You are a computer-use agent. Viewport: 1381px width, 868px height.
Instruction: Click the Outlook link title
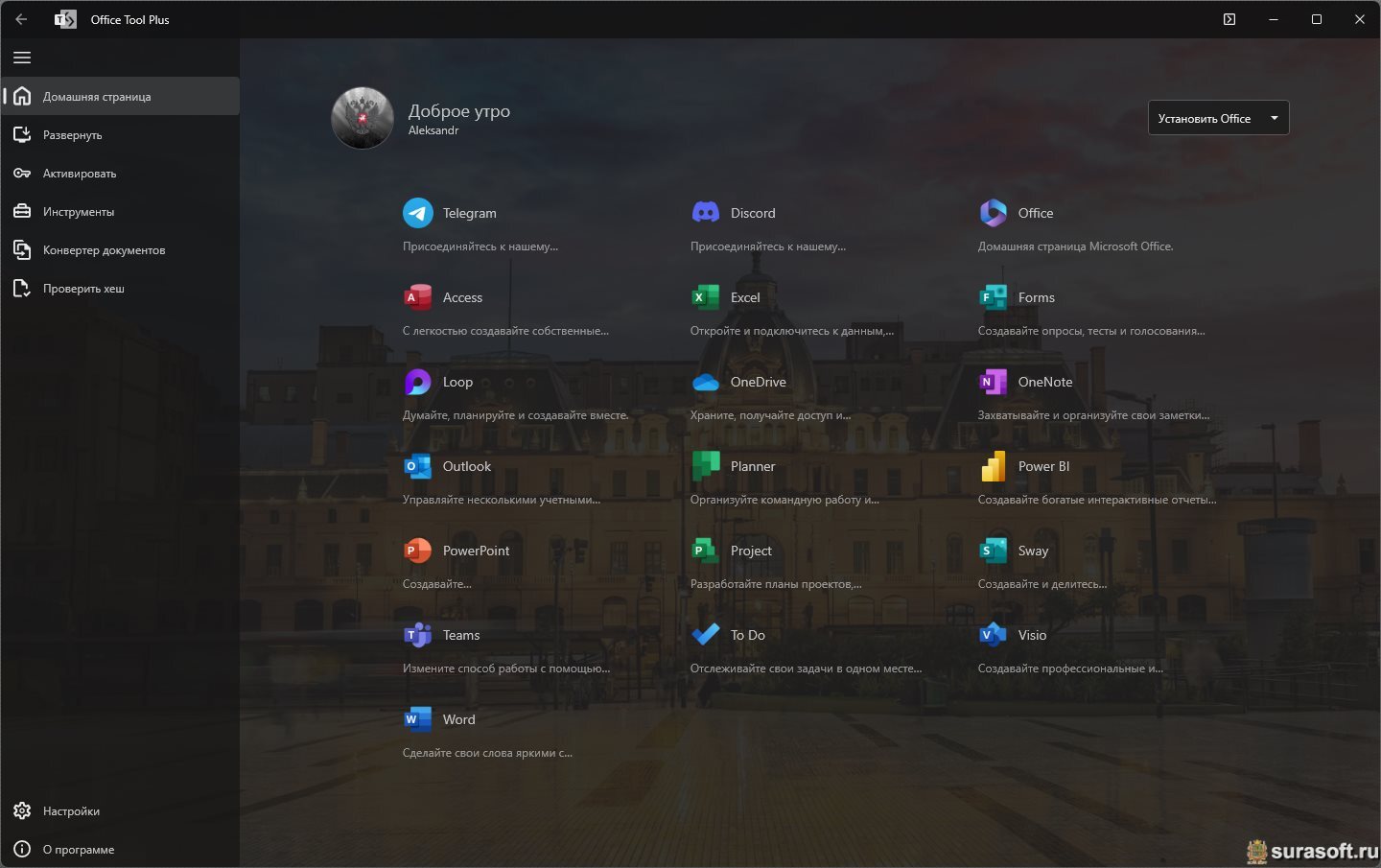467,466
